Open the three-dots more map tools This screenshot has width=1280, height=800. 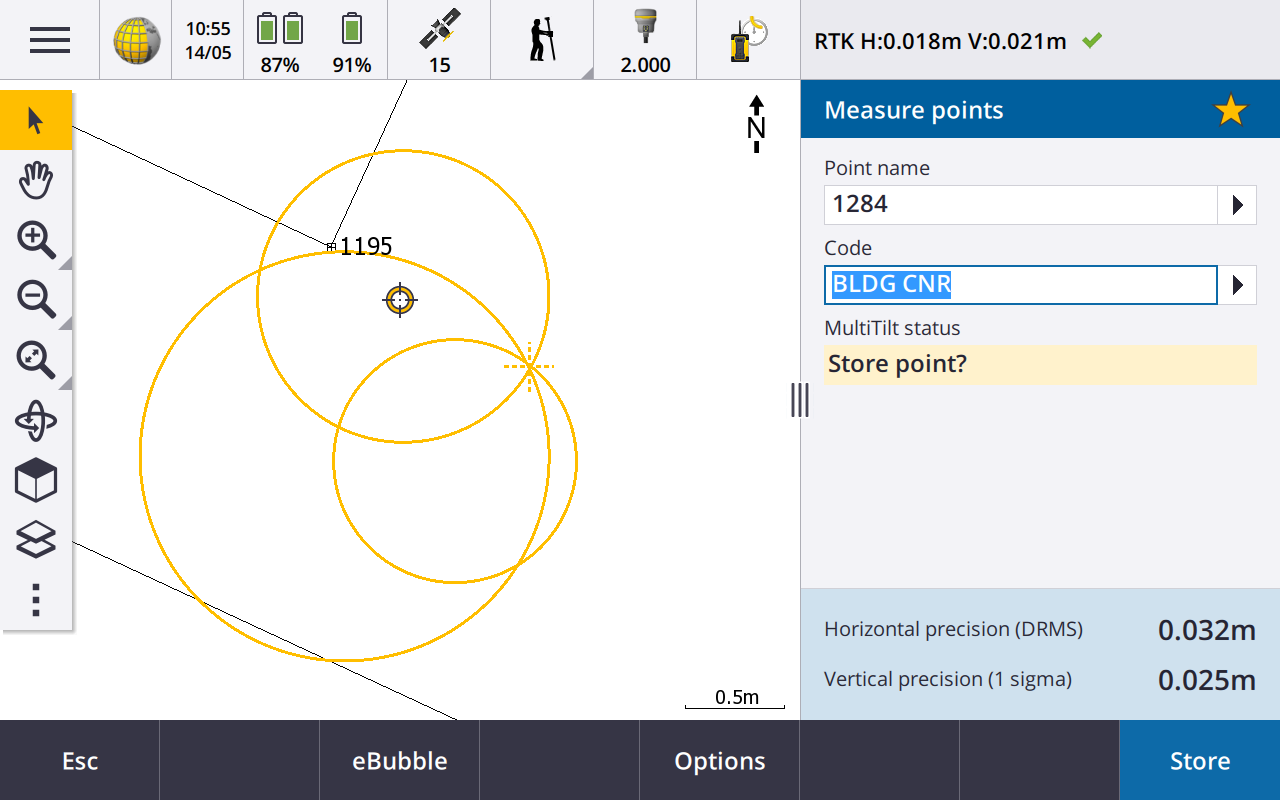[36, 599]
